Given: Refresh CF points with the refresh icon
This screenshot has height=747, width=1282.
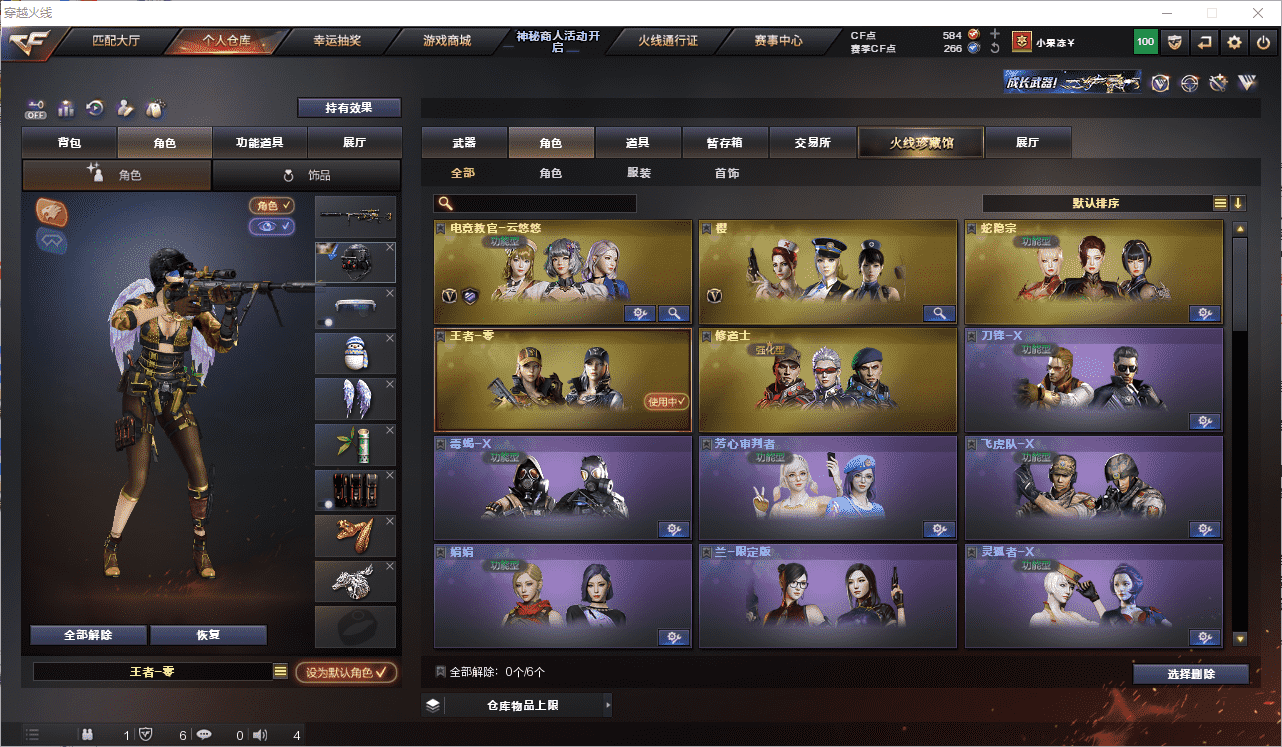Looking at the screenshot, I should coord(995,48).
